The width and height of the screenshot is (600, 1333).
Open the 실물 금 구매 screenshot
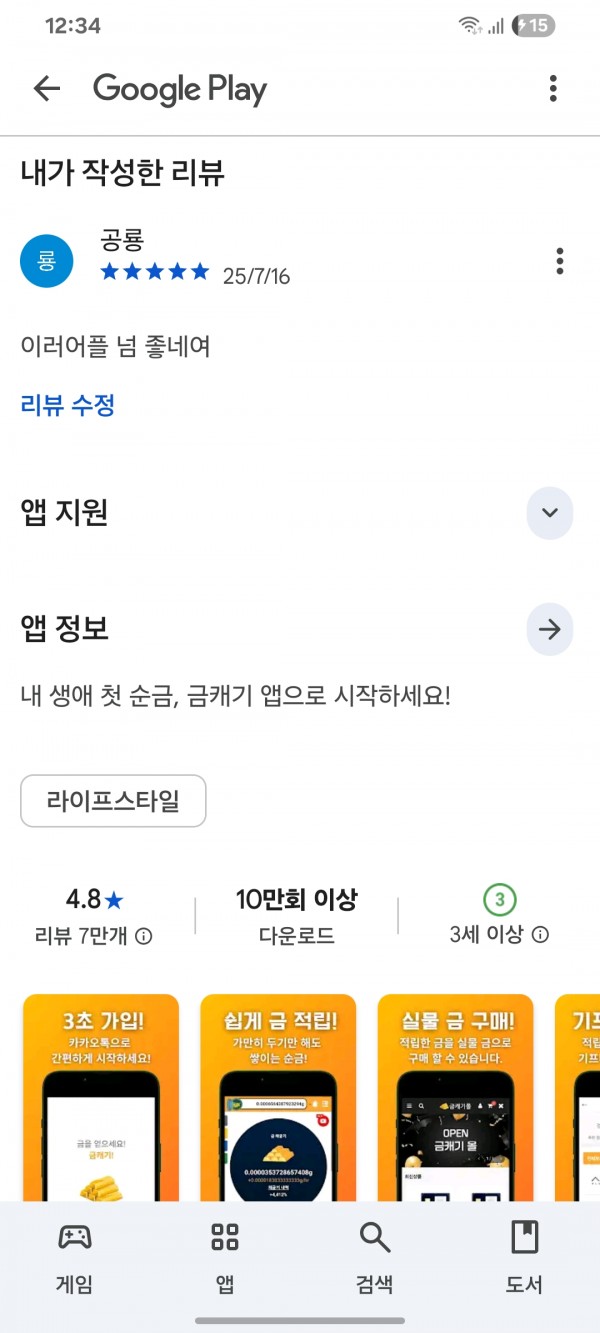point(456,1097)
